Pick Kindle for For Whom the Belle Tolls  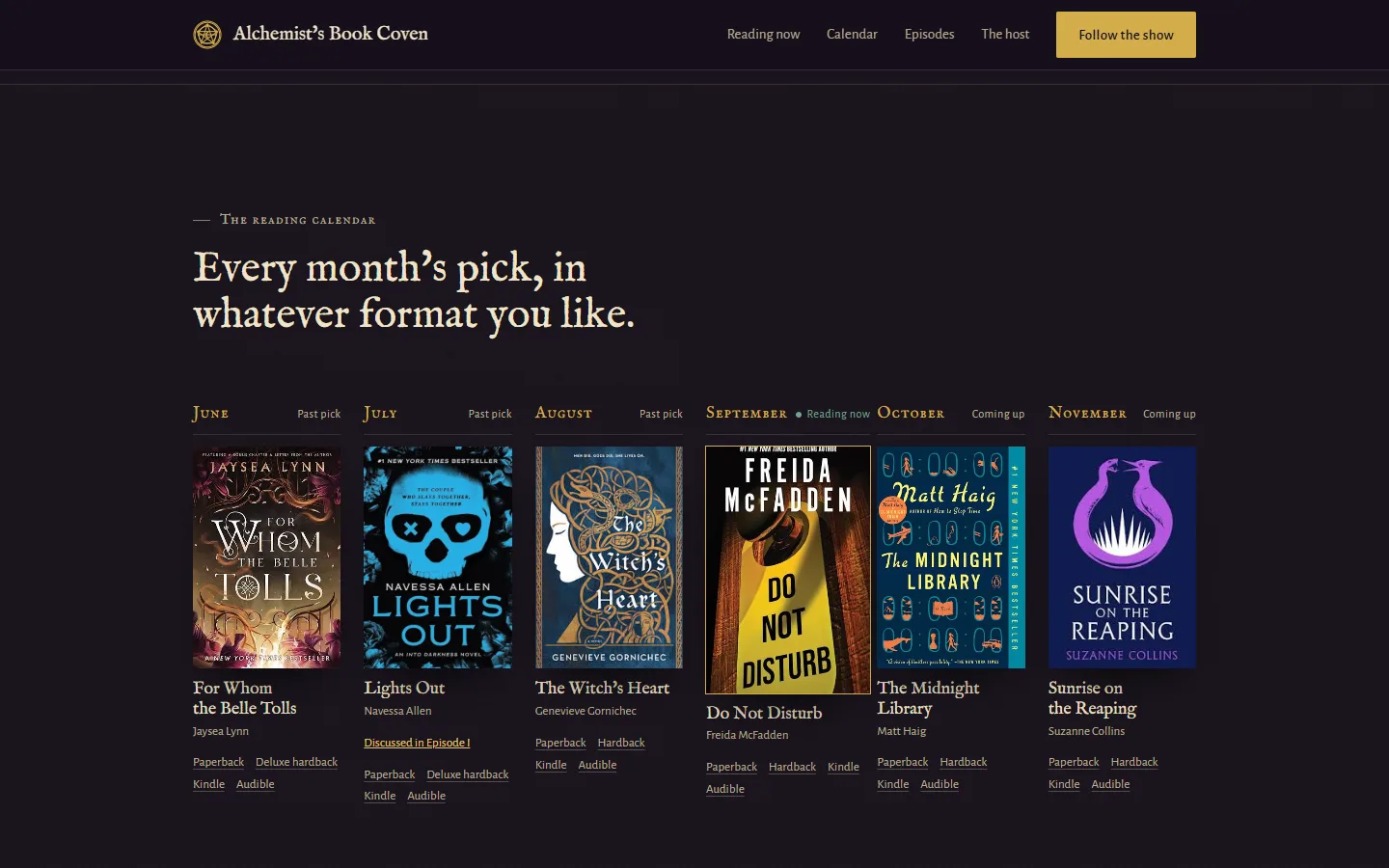coord(208,784)
